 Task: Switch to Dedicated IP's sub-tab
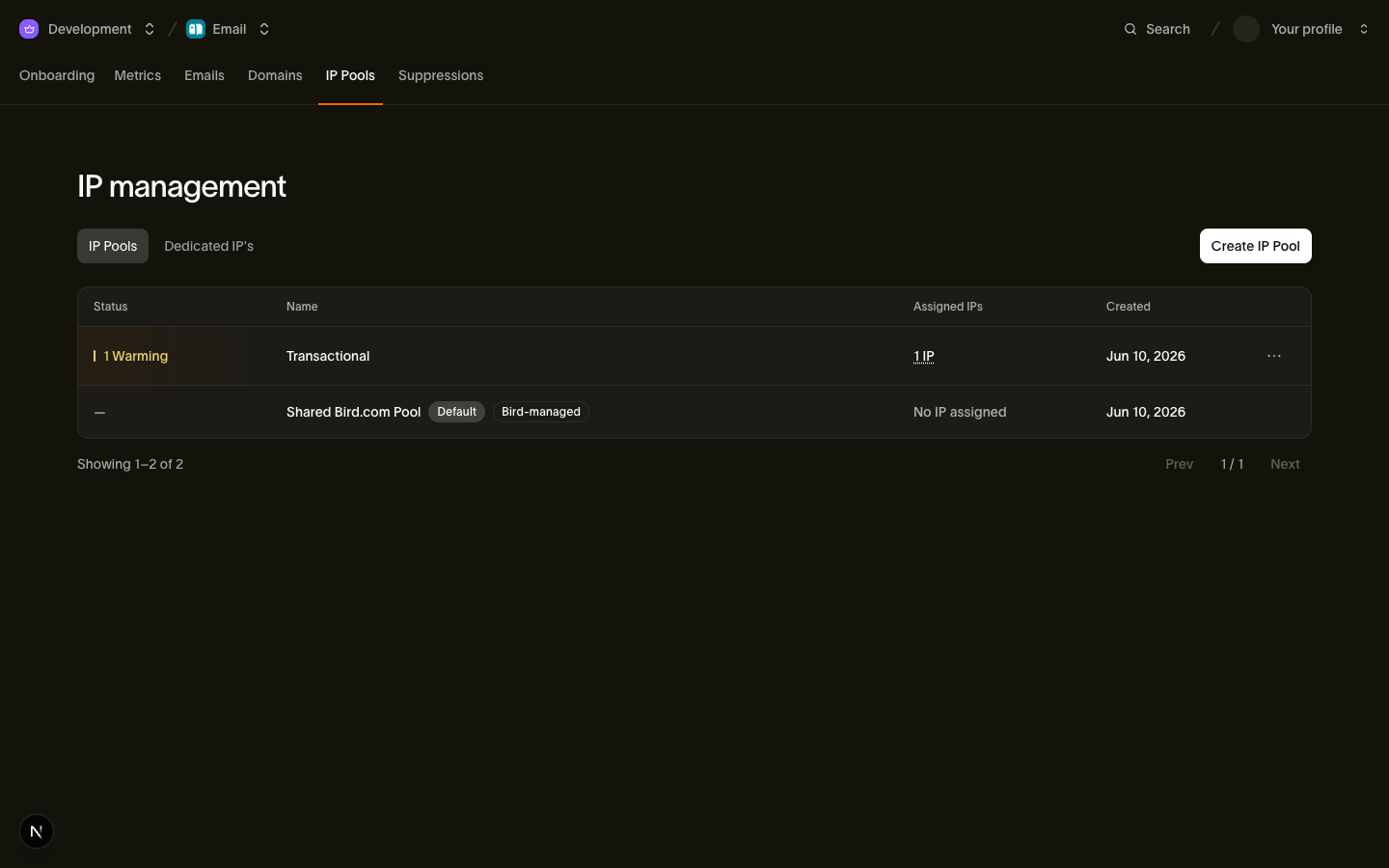[x=208, y=246]
